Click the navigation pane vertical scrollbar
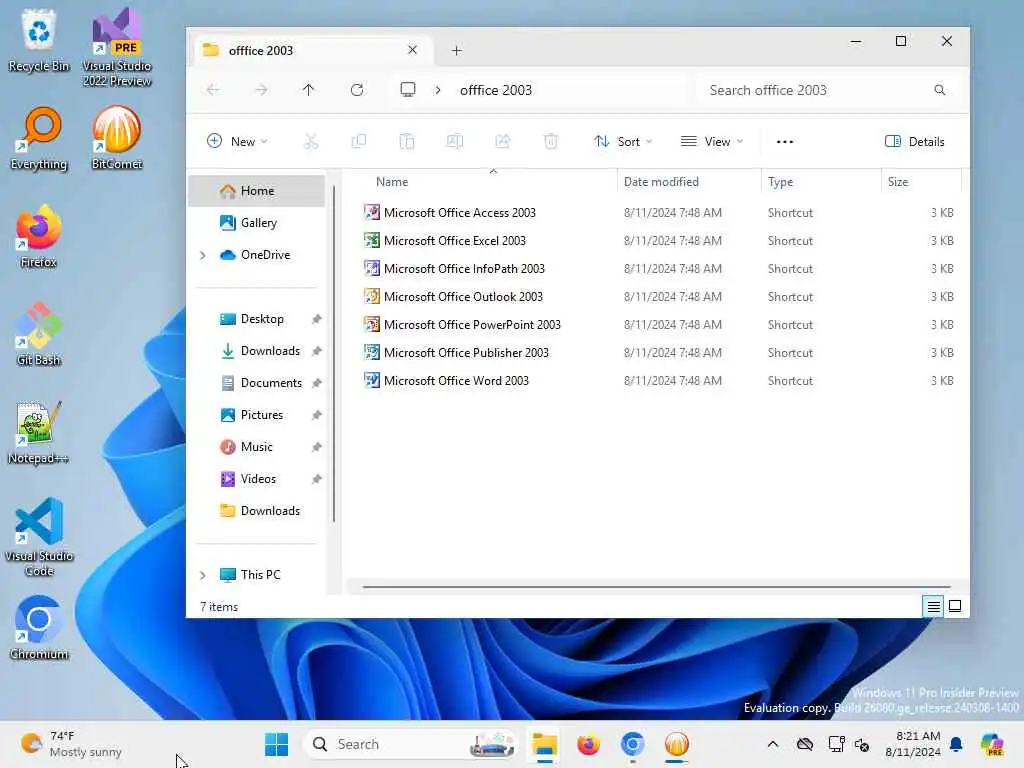Viewport: 1024px width, 768px height. 334,353
